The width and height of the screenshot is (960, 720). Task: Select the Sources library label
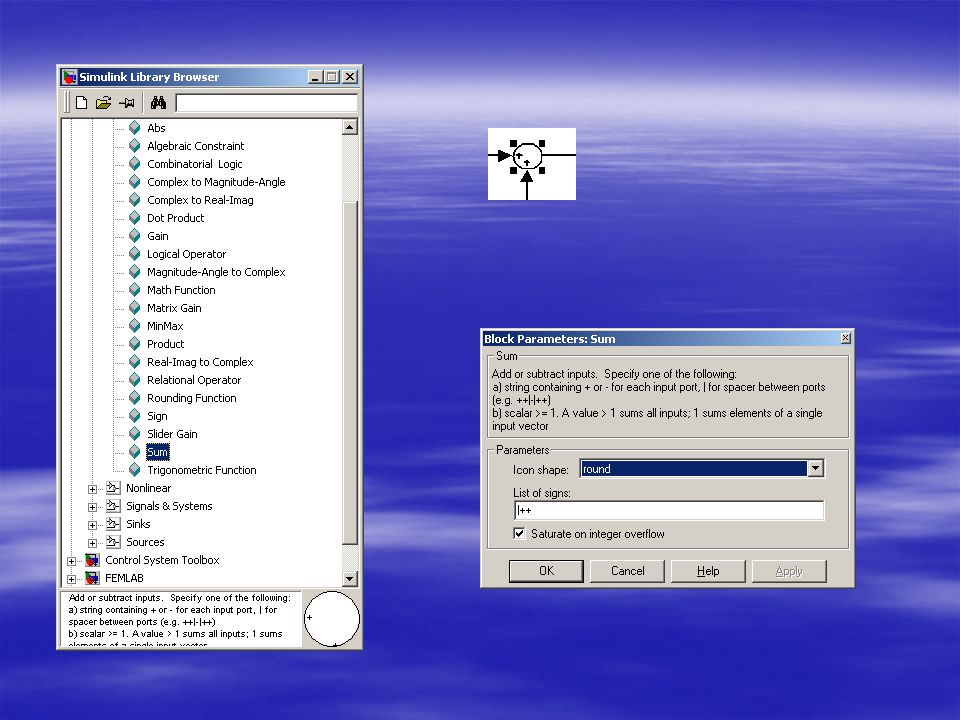point(145,542)
